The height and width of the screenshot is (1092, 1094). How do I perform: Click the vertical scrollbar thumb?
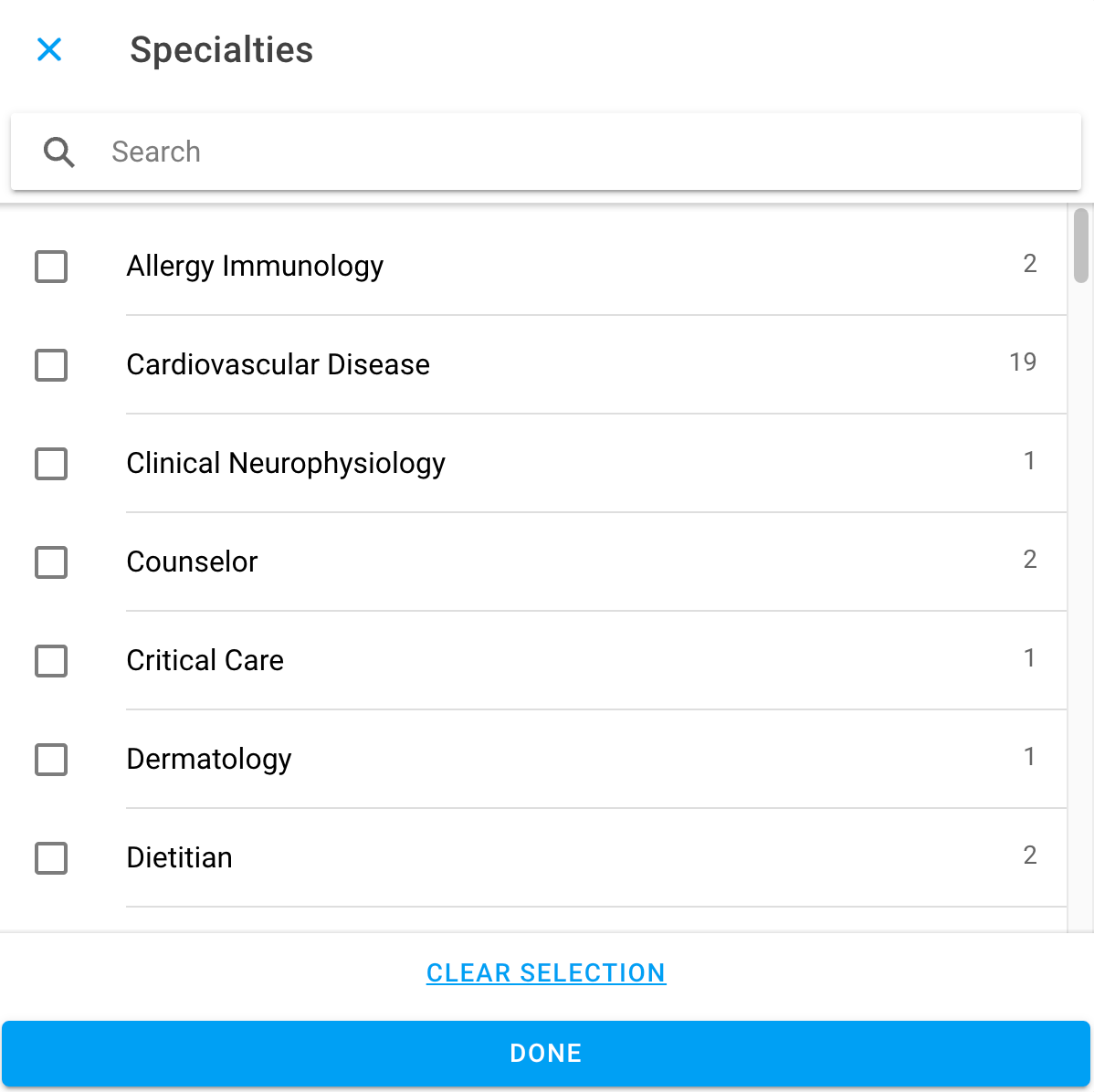coord(1081,245)
